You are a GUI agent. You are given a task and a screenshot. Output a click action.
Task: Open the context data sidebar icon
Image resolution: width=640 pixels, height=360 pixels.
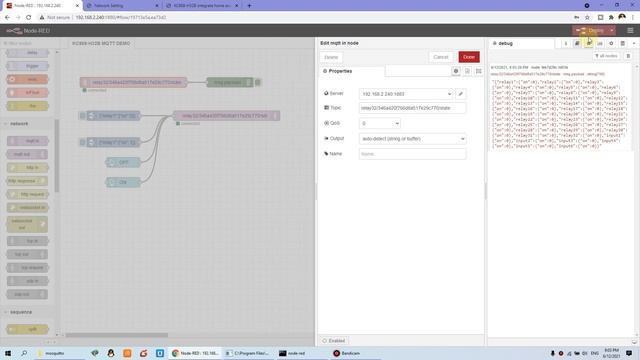(x=623, y=43)
